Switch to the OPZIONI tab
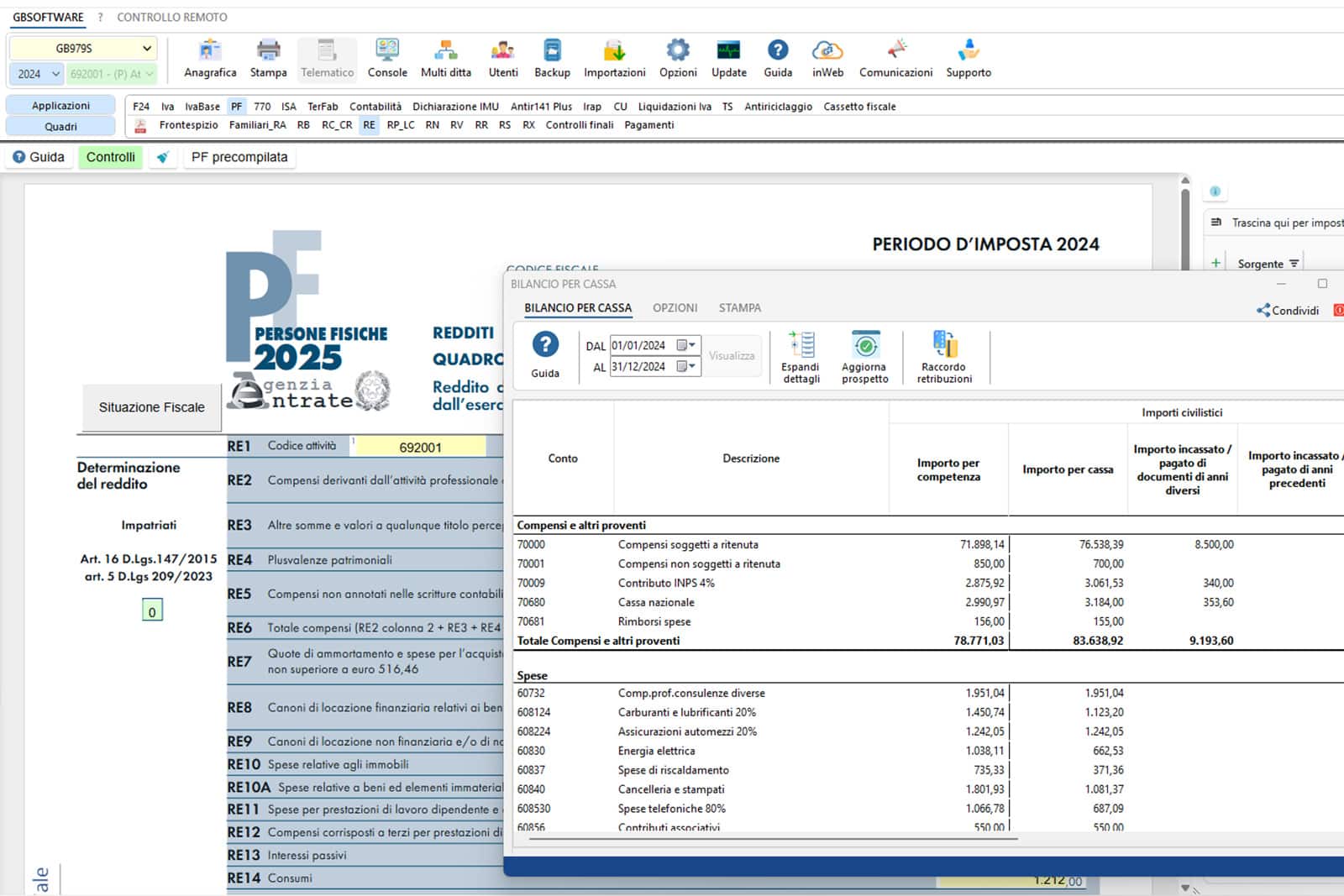The image size is (1344, 896). [675, 308]
